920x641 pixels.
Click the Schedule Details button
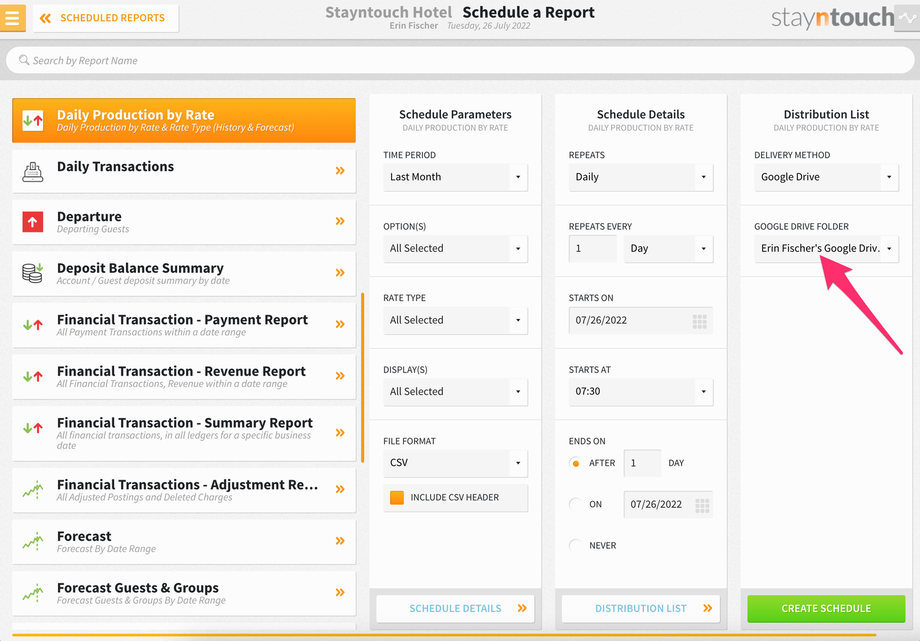[x=455, y=609]
